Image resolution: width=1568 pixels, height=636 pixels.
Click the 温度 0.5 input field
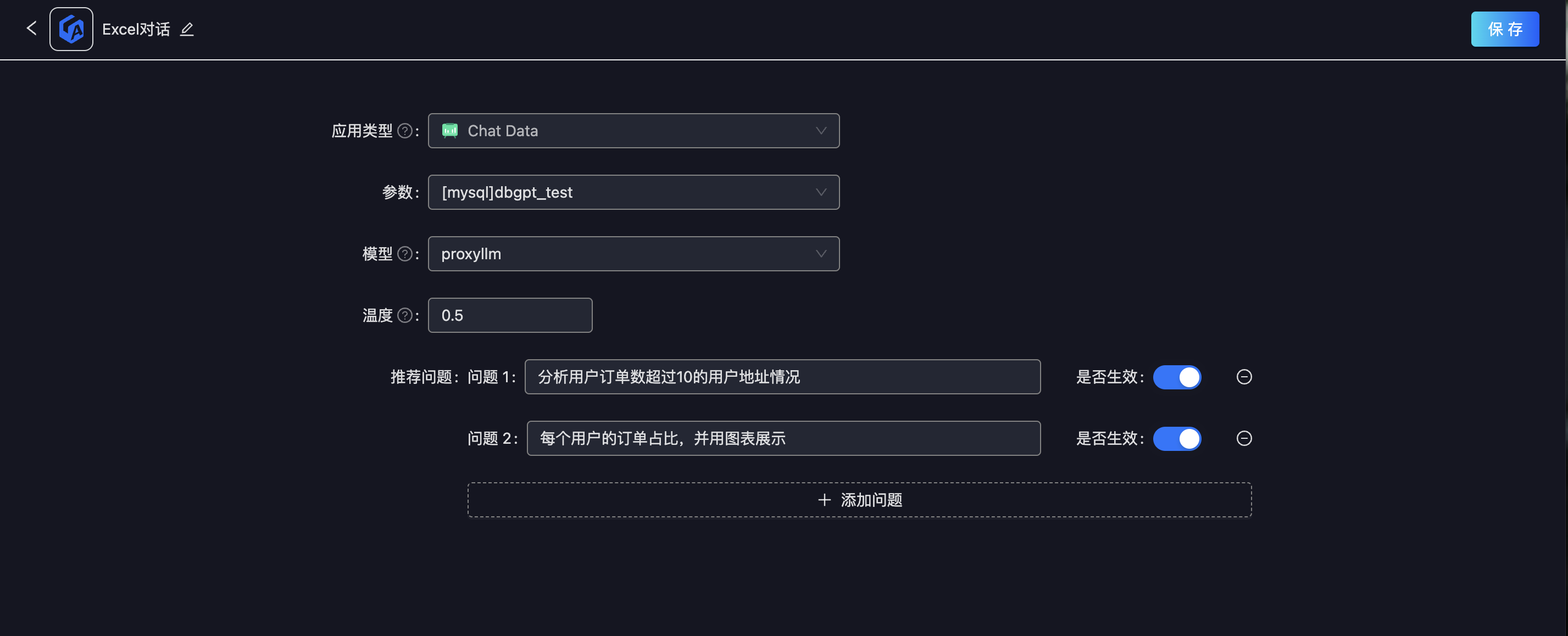point(509,315)
